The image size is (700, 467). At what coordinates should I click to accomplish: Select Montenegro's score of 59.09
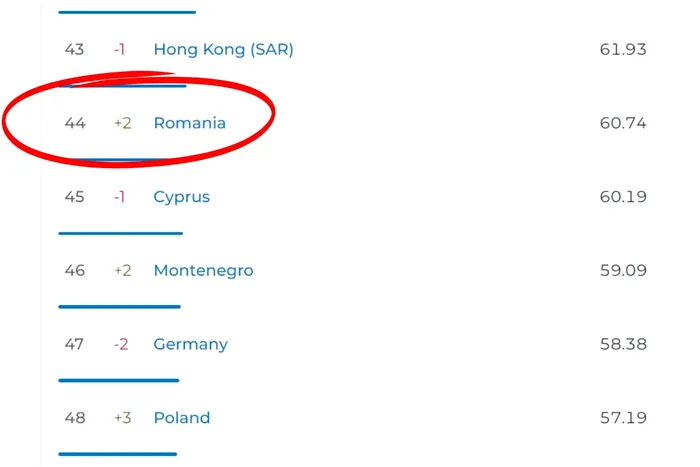pyautogui.click(x=623, y=270)
